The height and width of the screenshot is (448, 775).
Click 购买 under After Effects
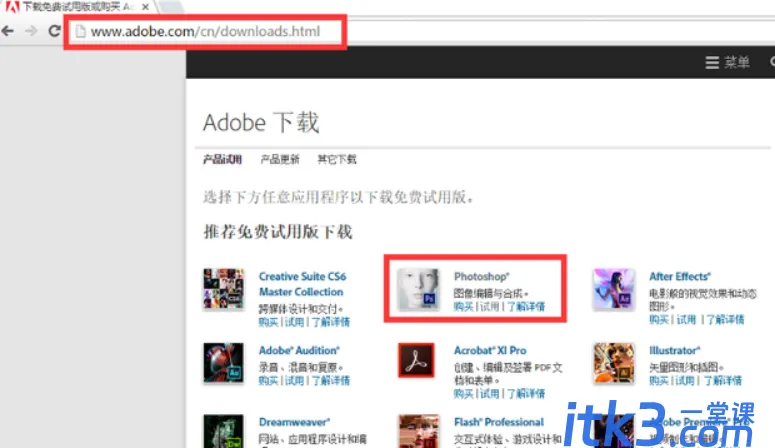[659, 319]
